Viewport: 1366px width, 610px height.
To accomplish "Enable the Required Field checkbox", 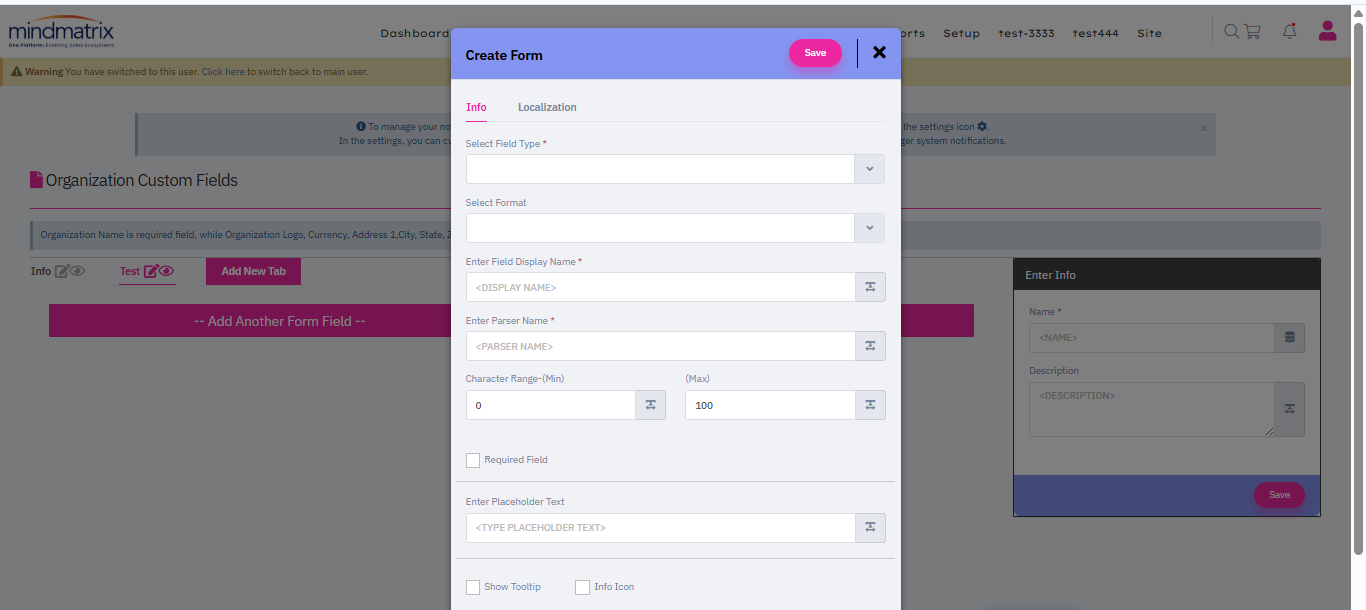I will pyautogui.click(x=473, y=460).
